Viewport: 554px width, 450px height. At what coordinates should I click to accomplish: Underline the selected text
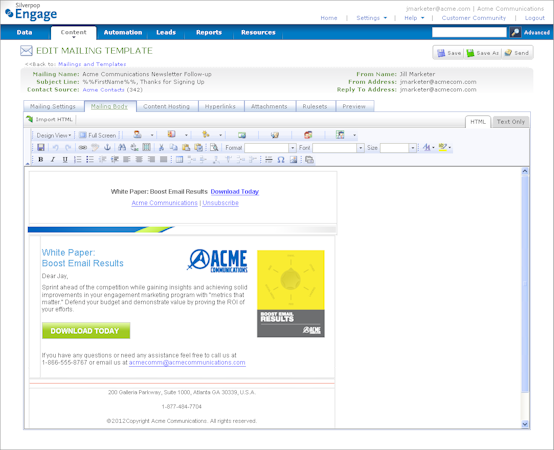coord(65,159)
